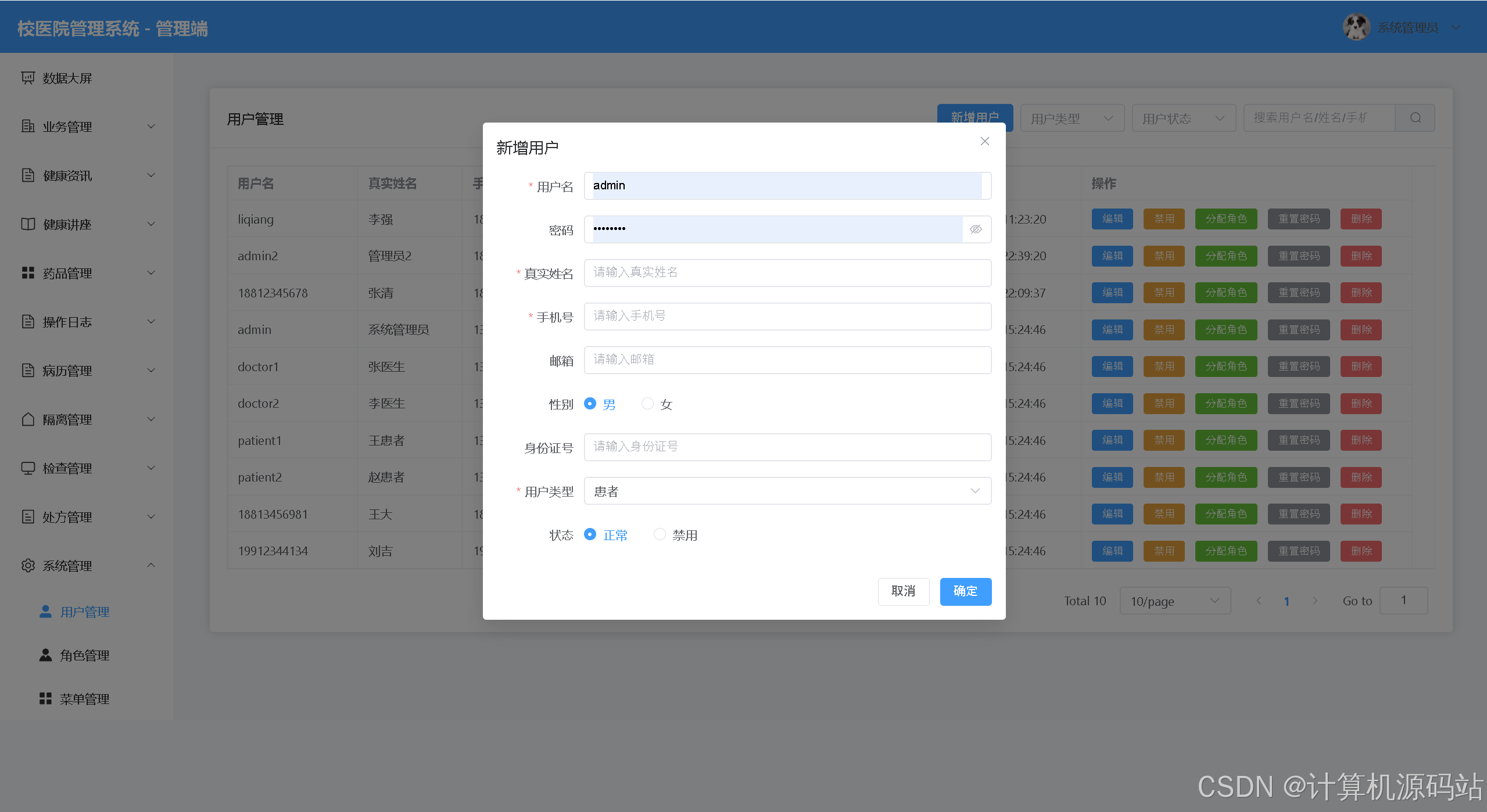
Task: Click the 操作日志 document icon
Action: [28, 321]
